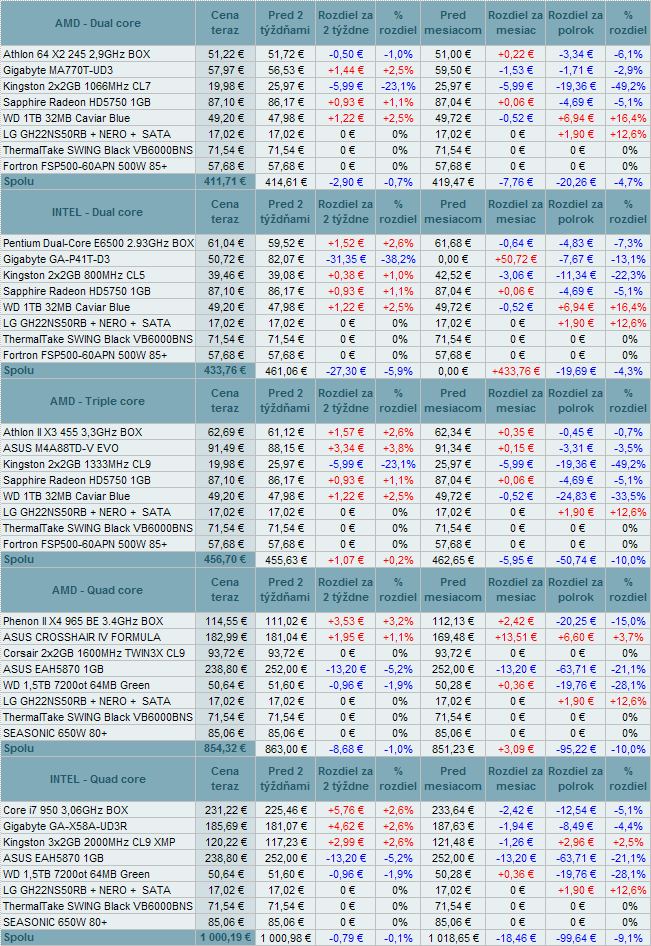Image resolution: width=651 pixels, height=946 pixels.
Task: Click the current price '51,22 €'
Action: pos(226,54)
